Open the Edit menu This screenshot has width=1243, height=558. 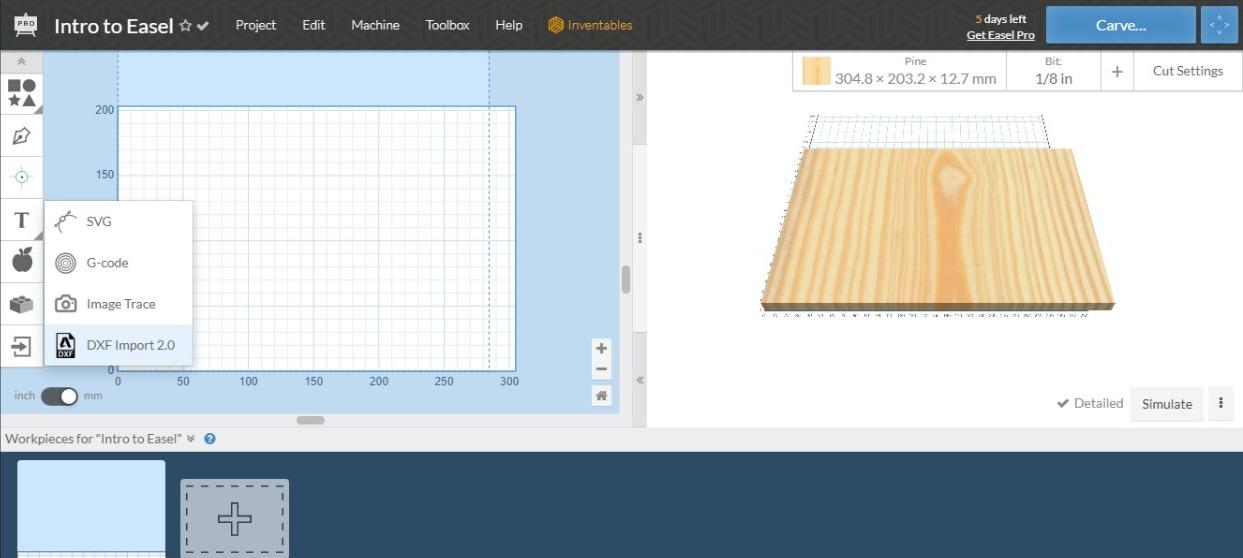pyautogui.click(x=314, y=25)
